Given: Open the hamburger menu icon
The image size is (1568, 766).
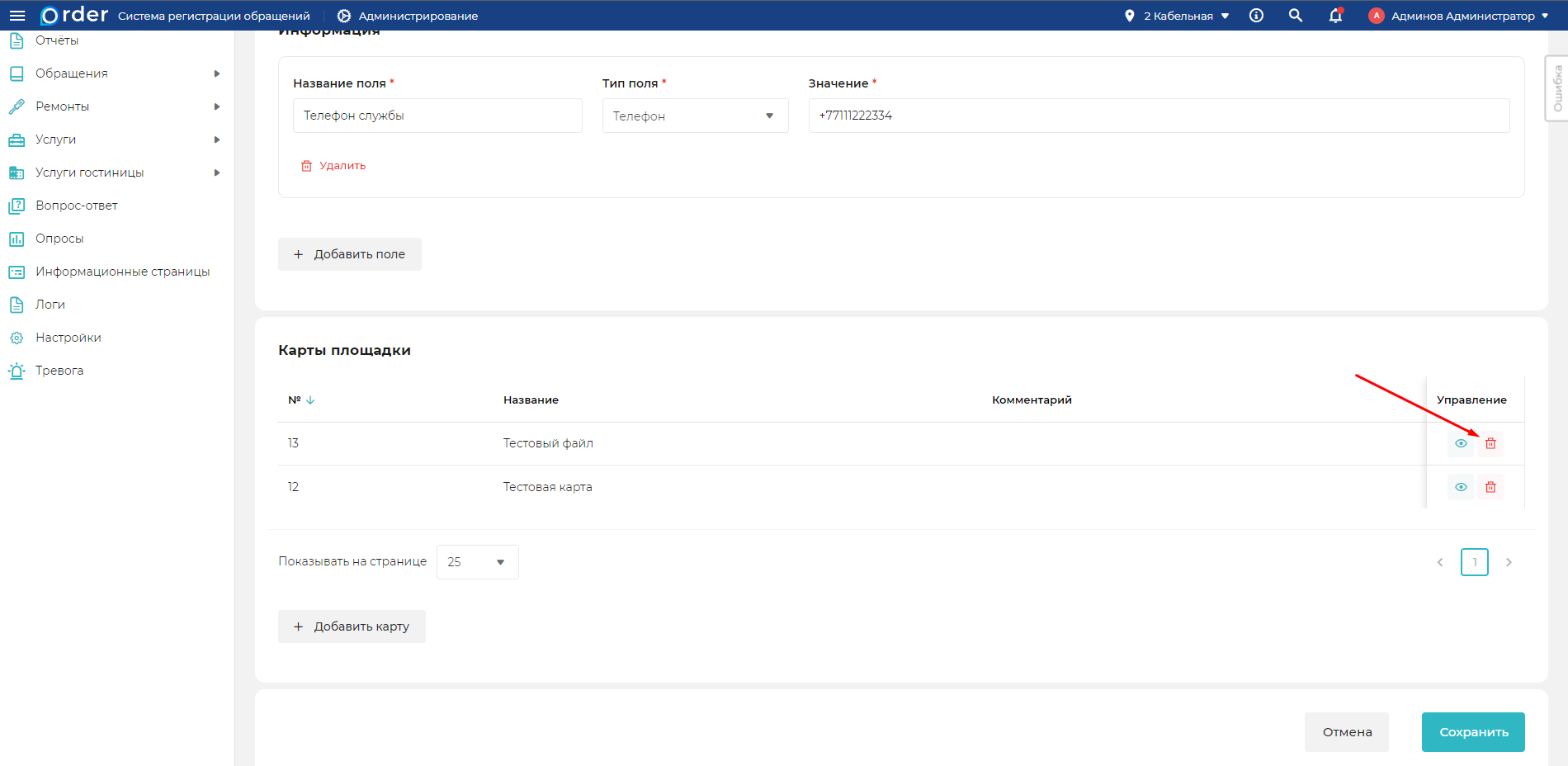Looking at the screenshot, I should (x=17, y=16).
